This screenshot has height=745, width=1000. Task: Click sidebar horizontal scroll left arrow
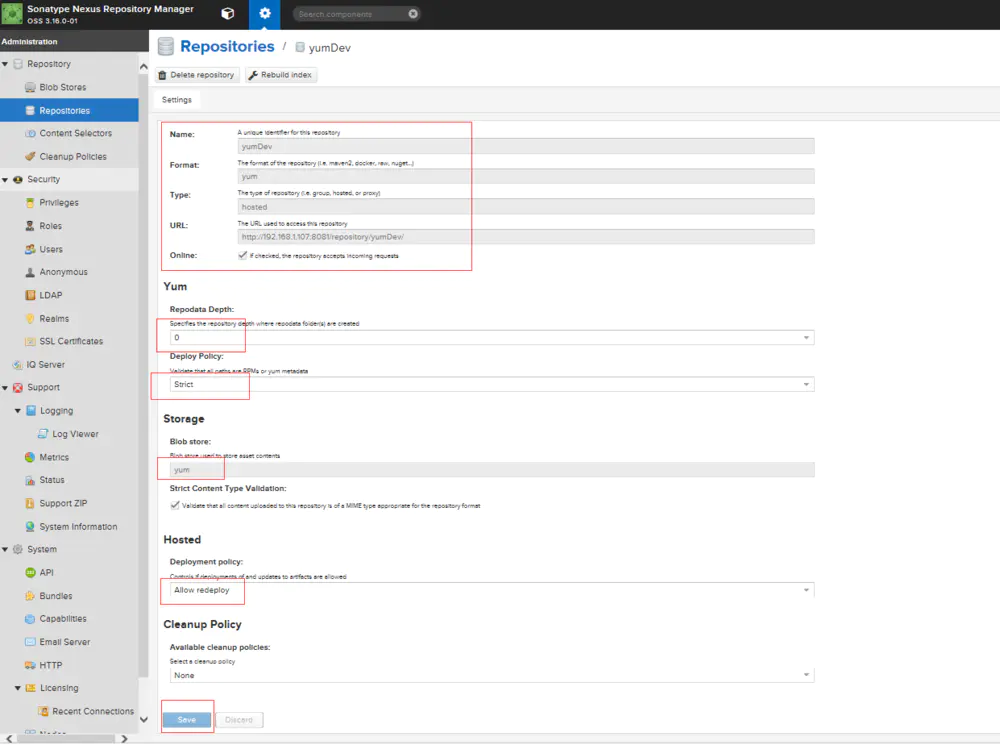(8, 739)
